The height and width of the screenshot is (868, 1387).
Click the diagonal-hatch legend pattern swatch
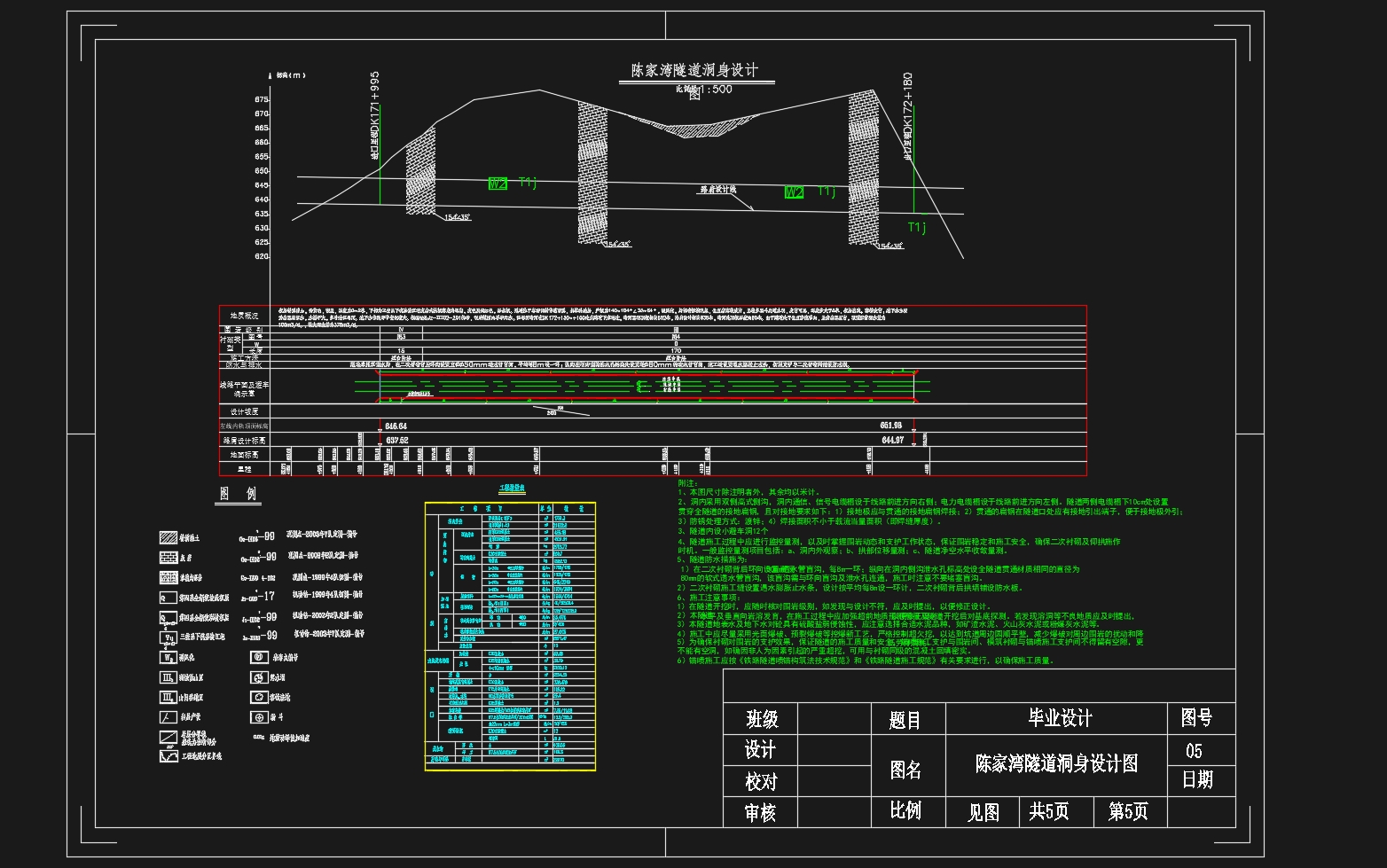[168, 538]
